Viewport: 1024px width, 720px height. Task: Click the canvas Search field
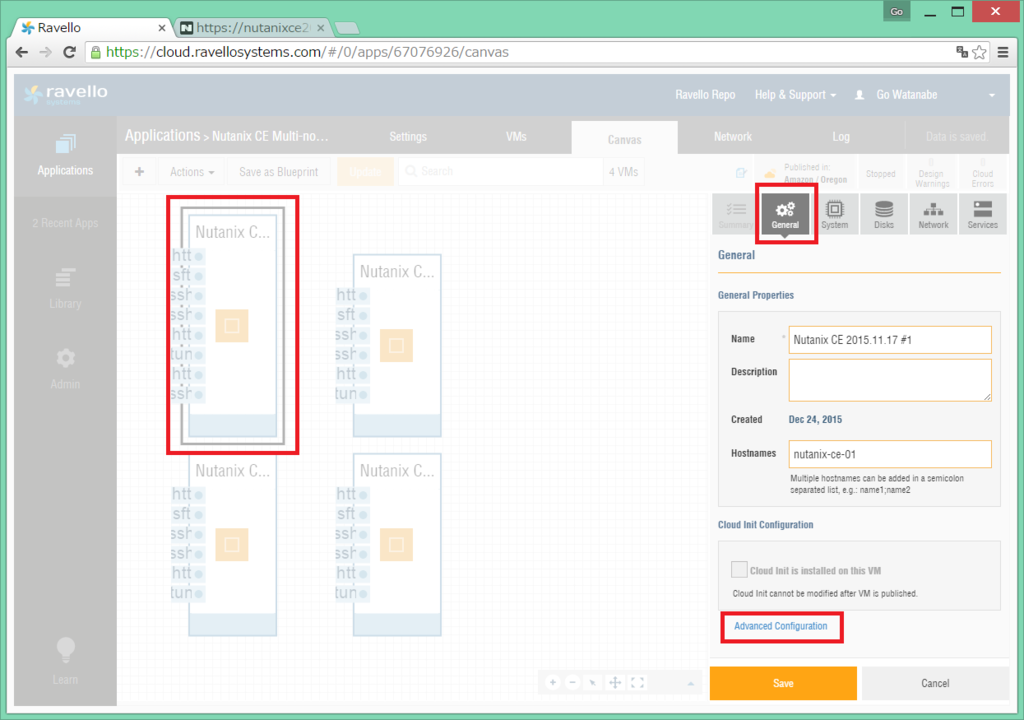pyautogui.click(x=500, y=171)
